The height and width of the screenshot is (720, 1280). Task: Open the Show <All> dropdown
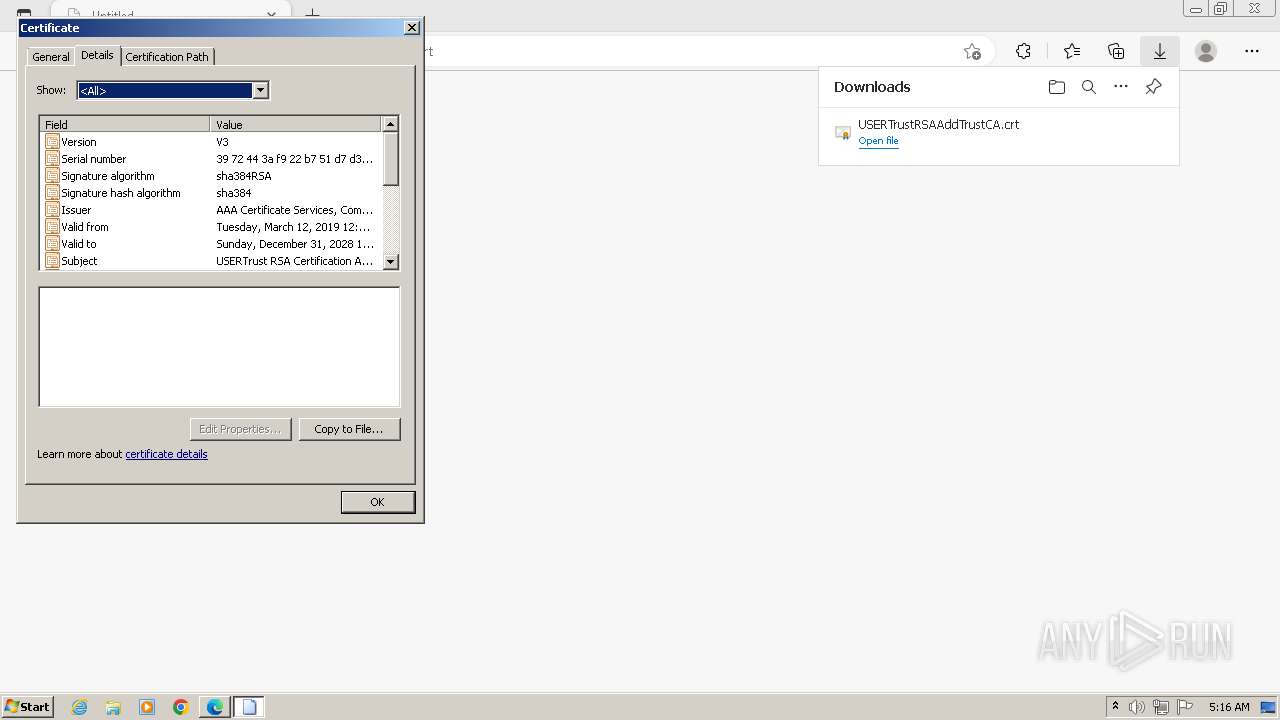(260, 90)
